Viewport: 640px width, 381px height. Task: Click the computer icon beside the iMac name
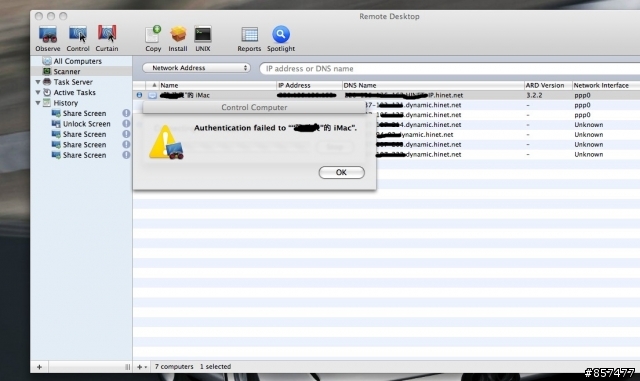pyautogui.click(x=152, y=95)
